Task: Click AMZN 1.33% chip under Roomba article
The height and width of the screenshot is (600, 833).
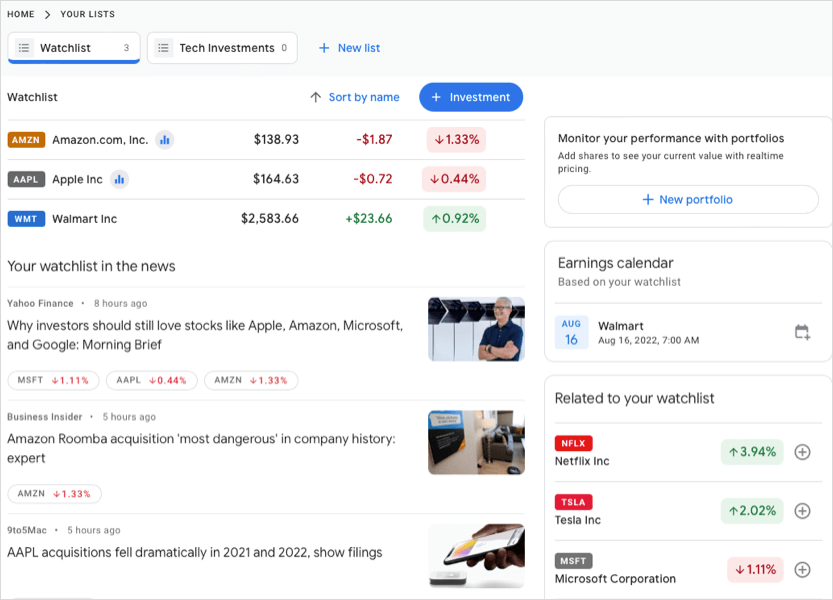Action: [x=54, y=494]
